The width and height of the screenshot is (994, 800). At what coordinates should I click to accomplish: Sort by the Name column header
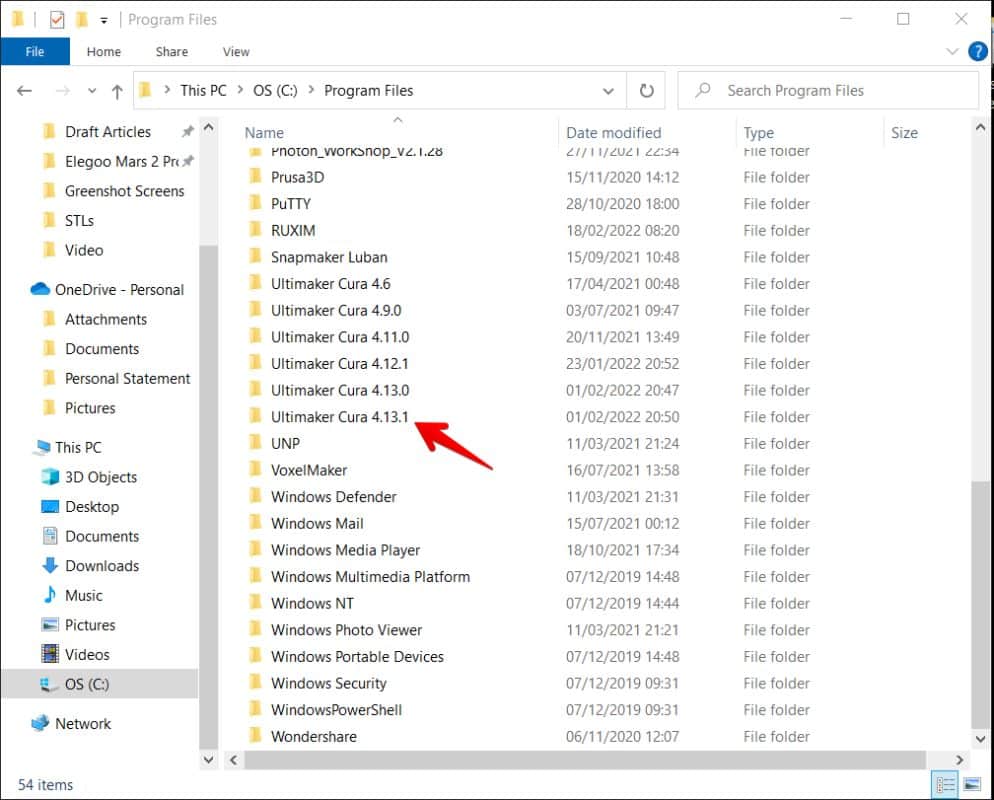264,132
